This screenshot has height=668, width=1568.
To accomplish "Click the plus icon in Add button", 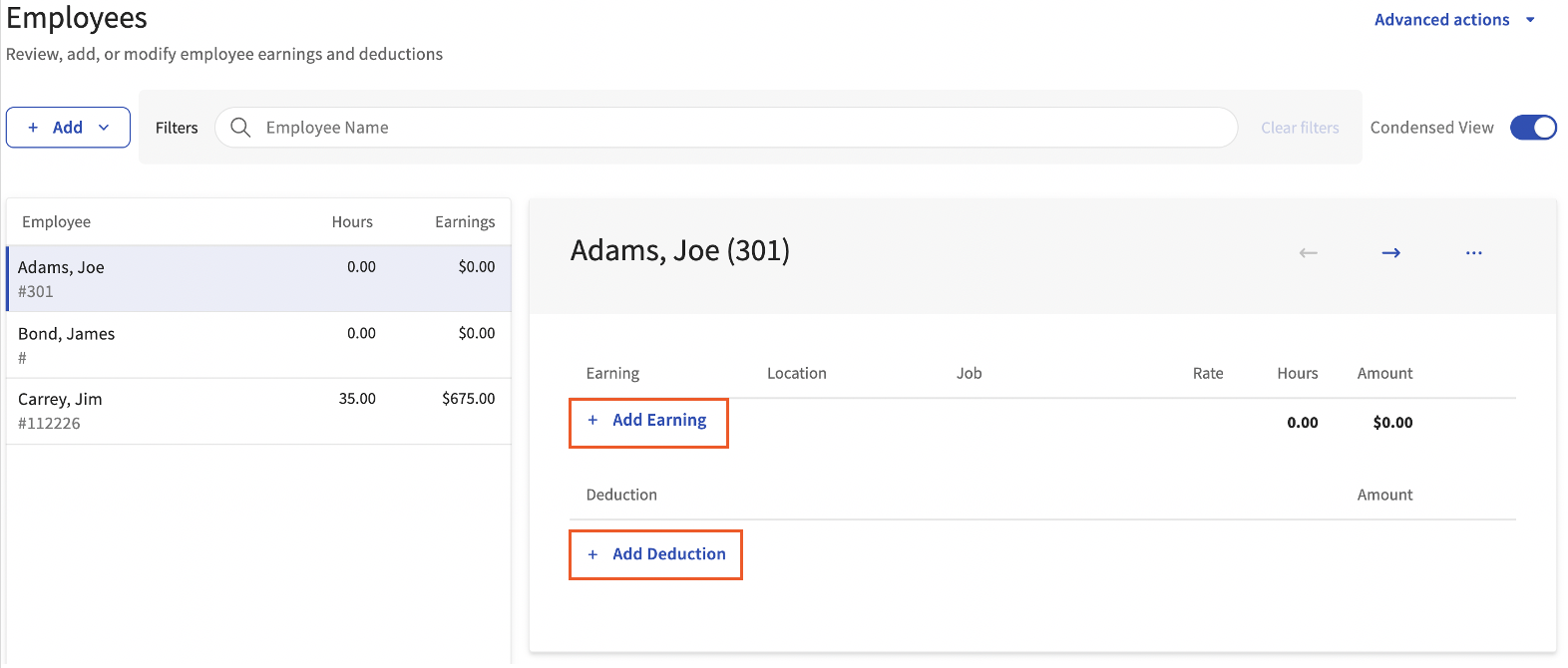I will (33, 128).
